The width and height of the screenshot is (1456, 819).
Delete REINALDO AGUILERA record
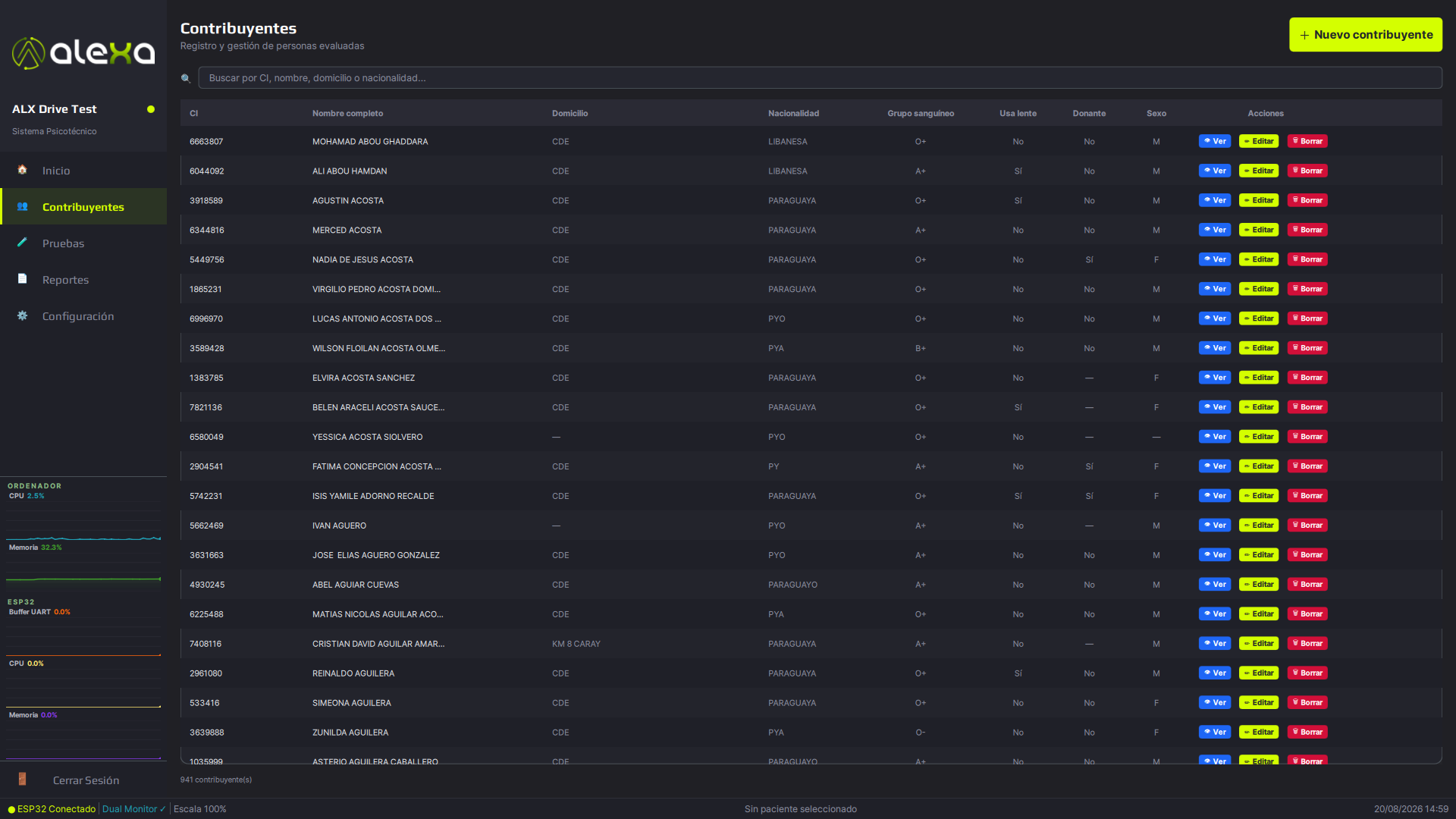[1307, 673]
